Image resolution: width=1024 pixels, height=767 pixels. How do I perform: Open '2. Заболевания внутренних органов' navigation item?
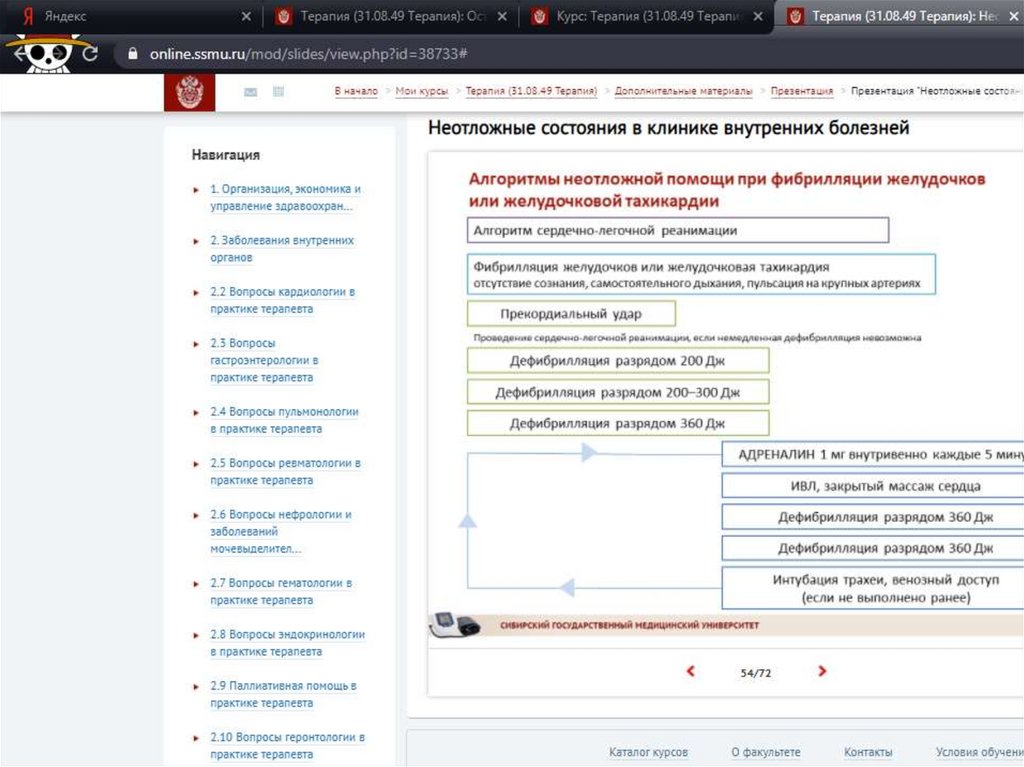point(282,249)
